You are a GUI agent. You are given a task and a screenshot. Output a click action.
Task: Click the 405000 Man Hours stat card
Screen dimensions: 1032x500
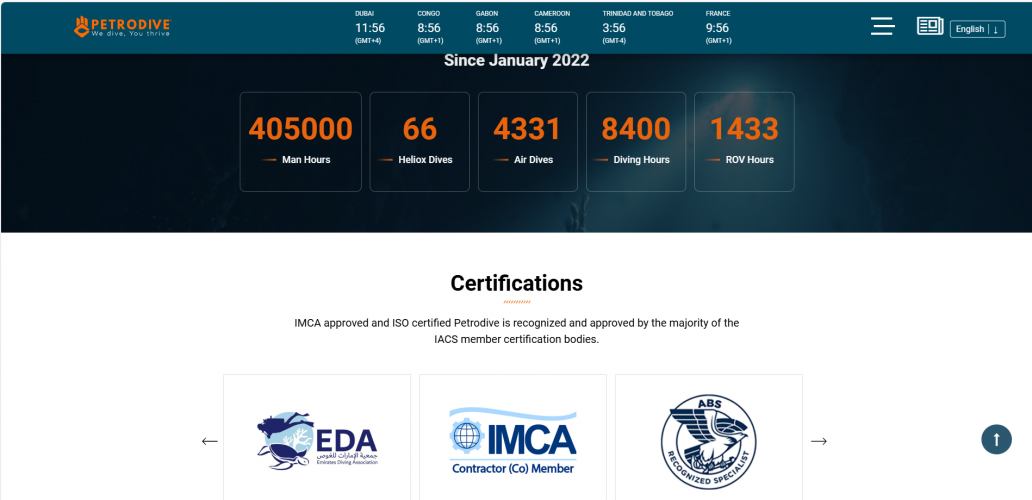click(x=301, y=141)
